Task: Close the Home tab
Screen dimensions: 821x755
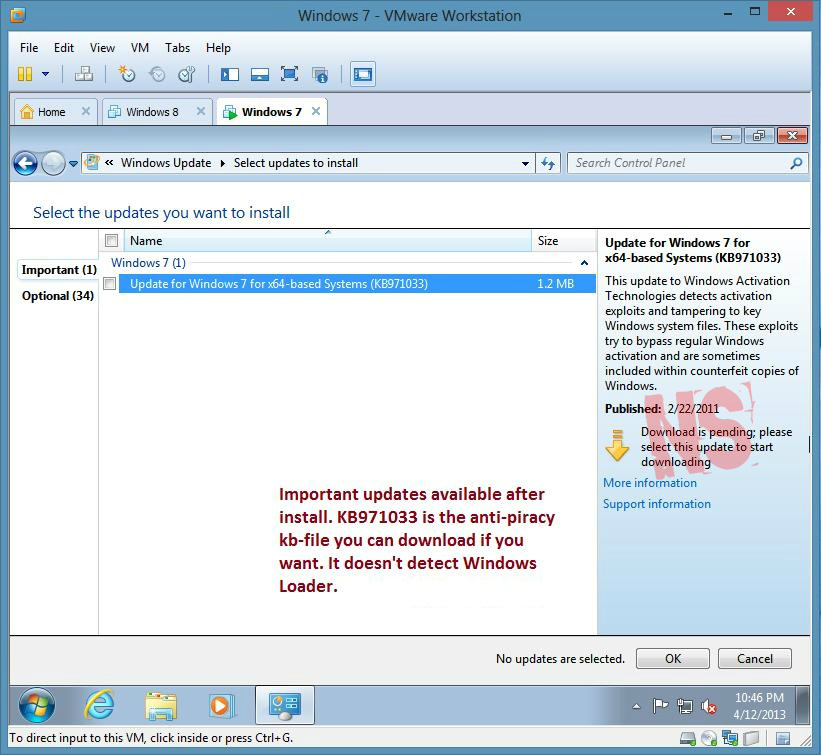Action: (x=86, y=111)
